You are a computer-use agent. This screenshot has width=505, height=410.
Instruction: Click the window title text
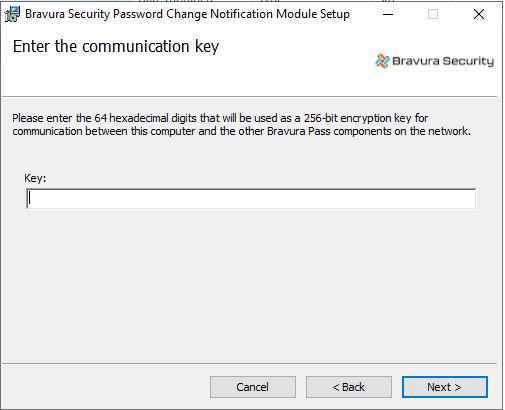[x=187, y=14]
